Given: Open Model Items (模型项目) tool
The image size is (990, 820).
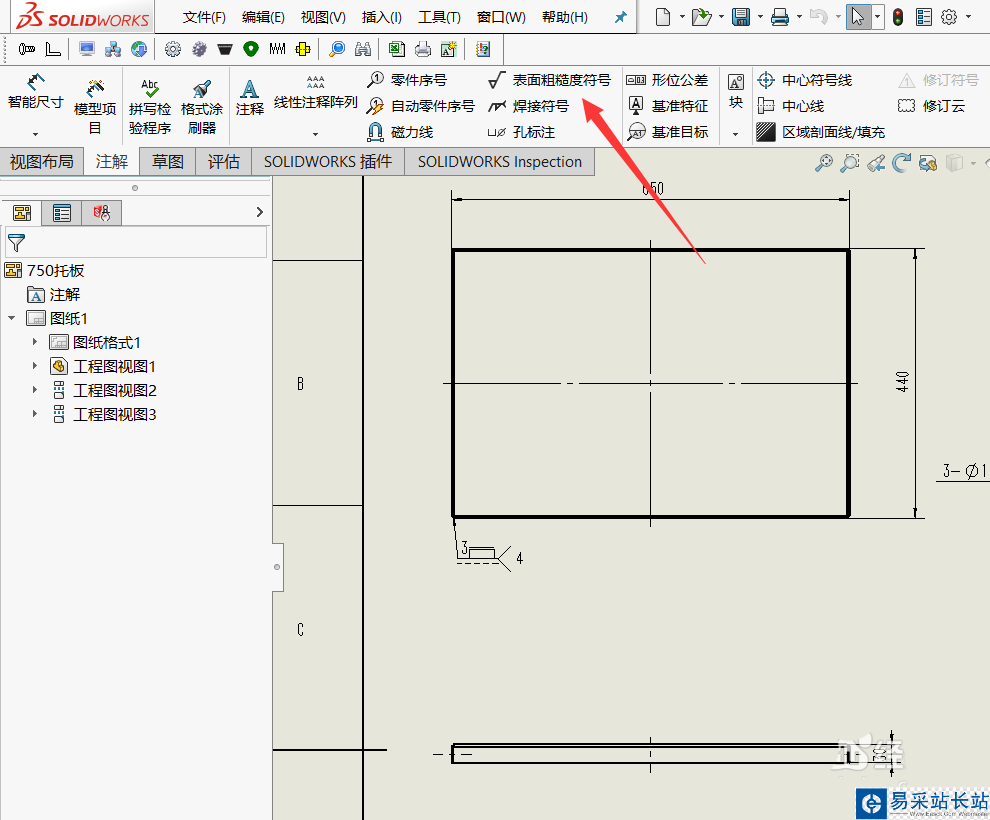Looking at the screenshot, I should pyautogui.click(x=95, y=106).
